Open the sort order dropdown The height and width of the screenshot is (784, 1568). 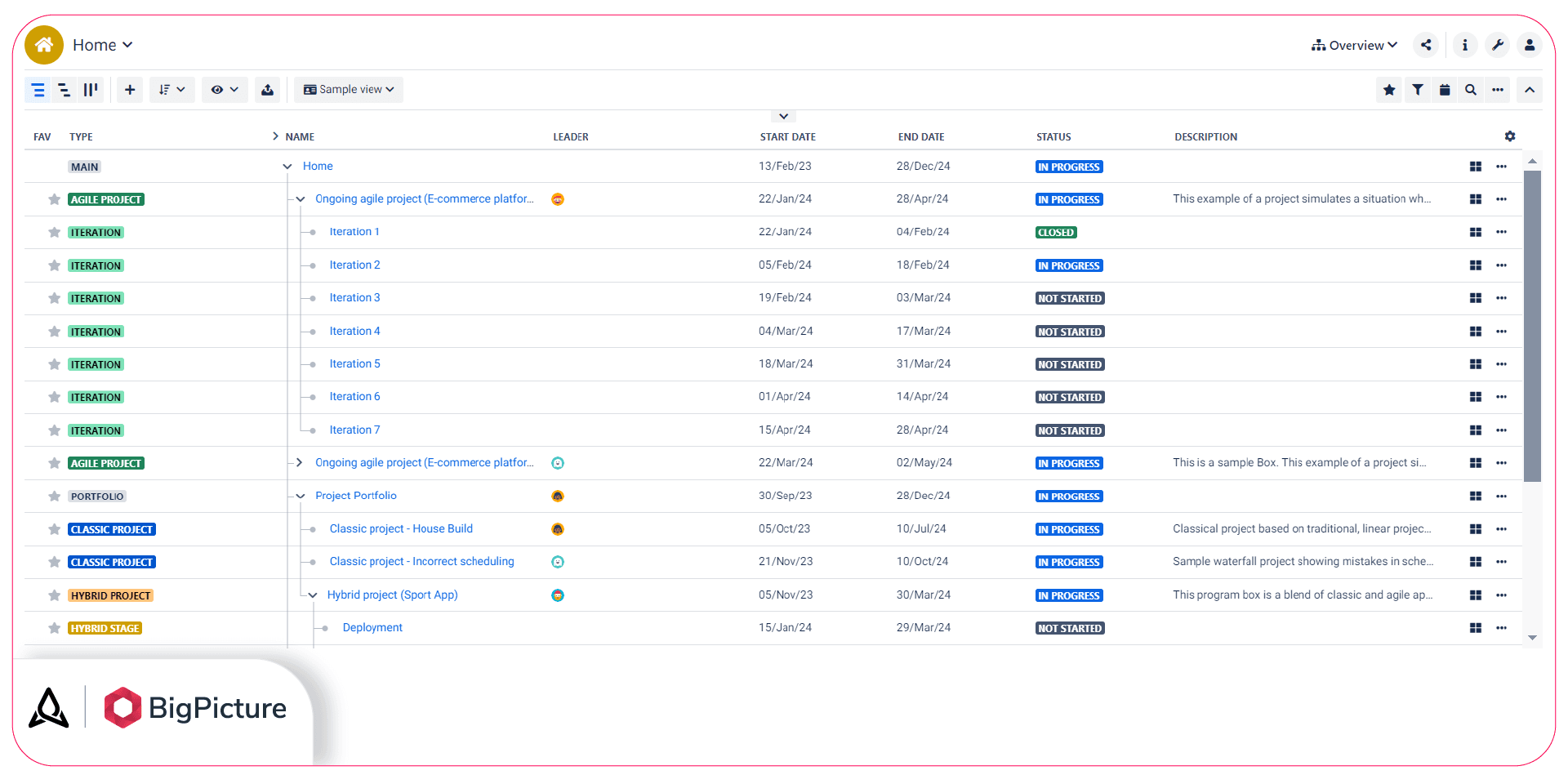[x=172, y=90]
